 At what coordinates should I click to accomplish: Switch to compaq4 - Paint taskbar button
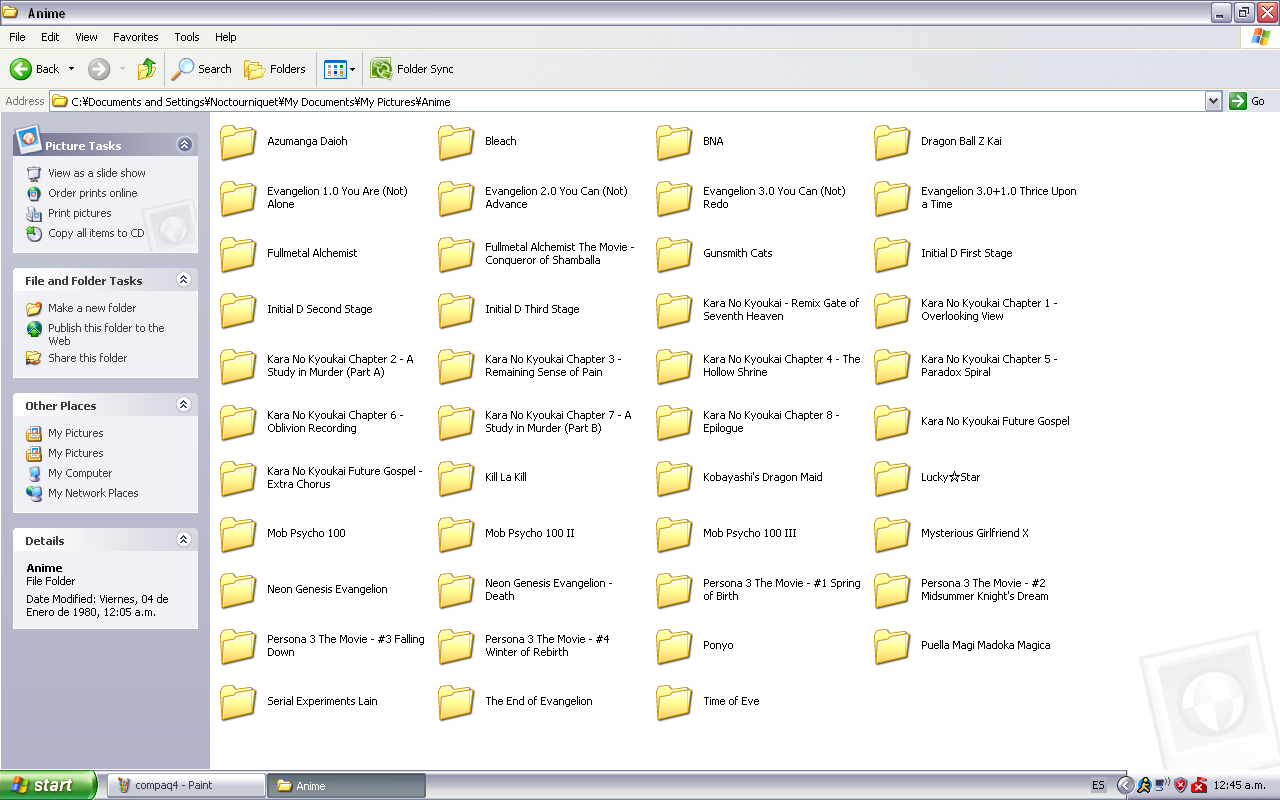pos(186,785)
